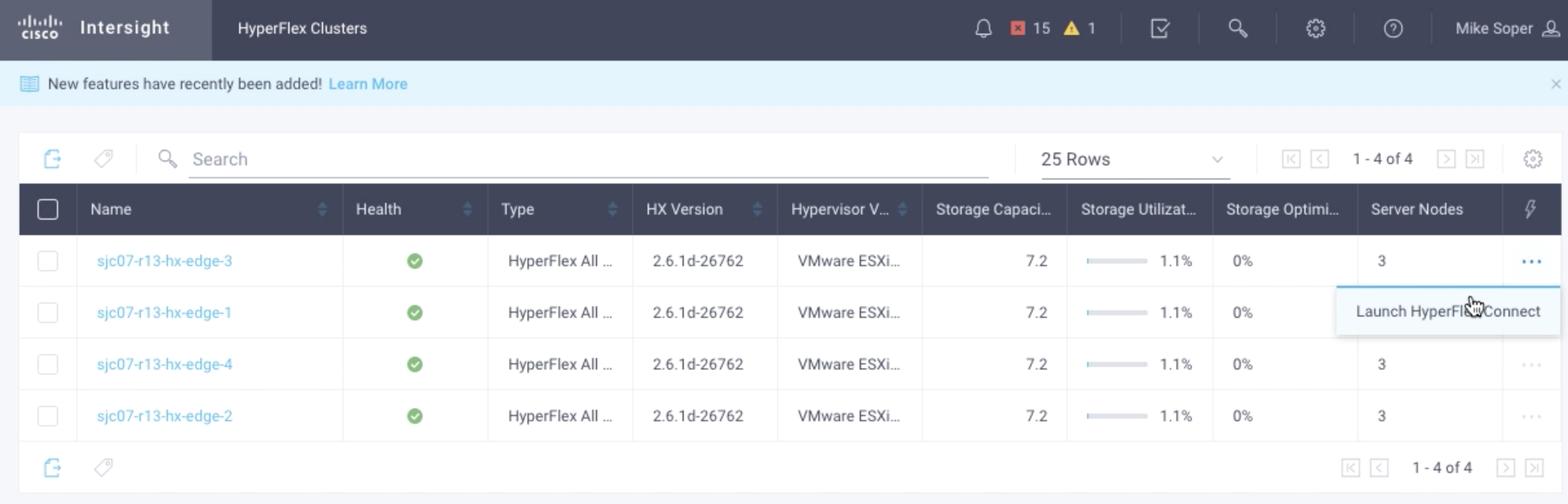Go to previous page in bottom pagination
Image resolution: width=1568 pixels, height=504 pixels.
pyautogui.click(x=1379, y=468)
